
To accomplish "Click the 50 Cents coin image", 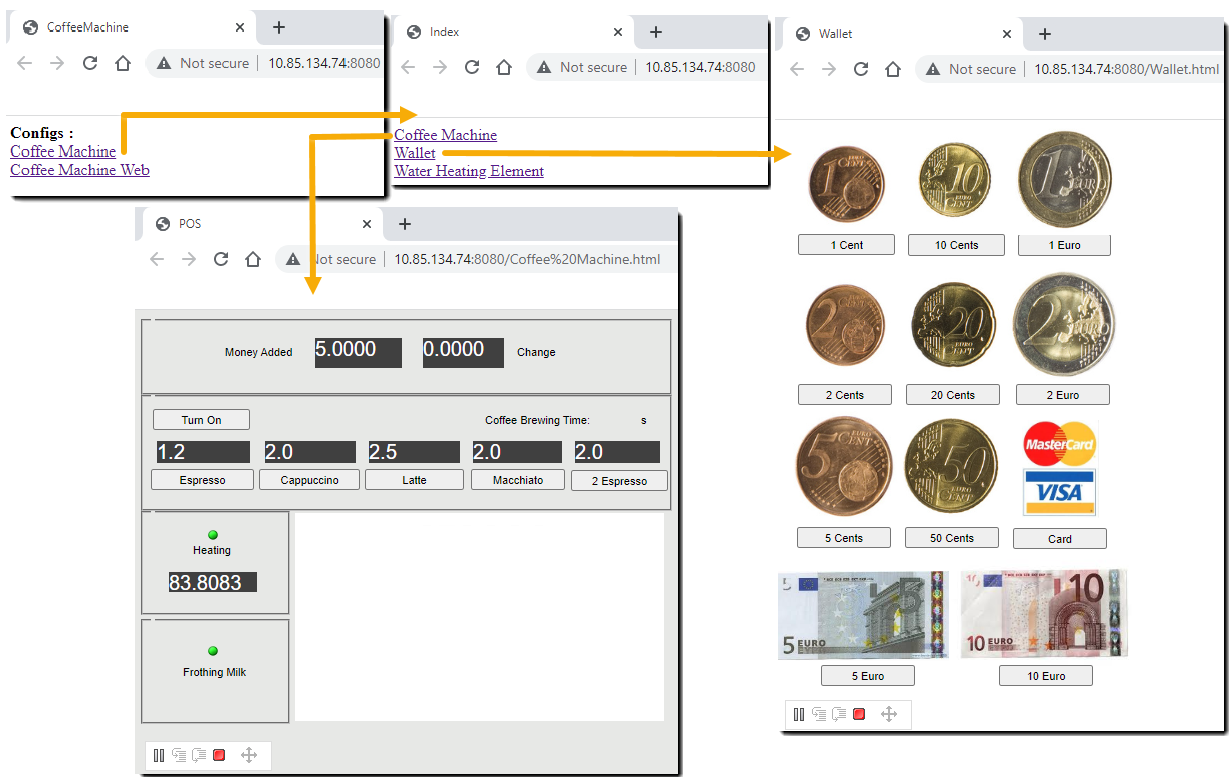I will click(951, 466).
